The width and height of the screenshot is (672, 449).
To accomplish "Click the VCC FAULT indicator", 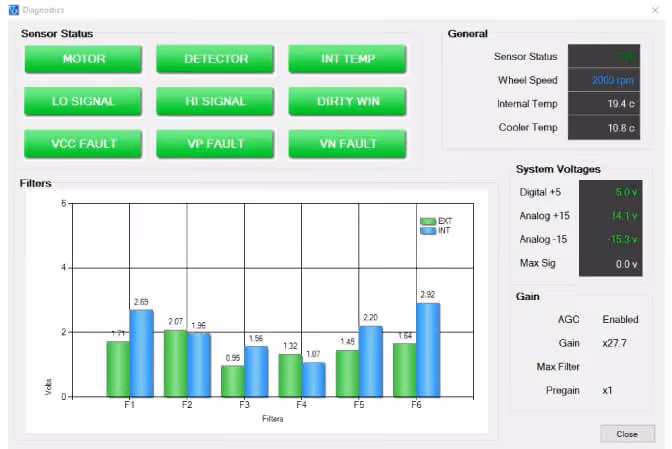I will tap(83, 144).
